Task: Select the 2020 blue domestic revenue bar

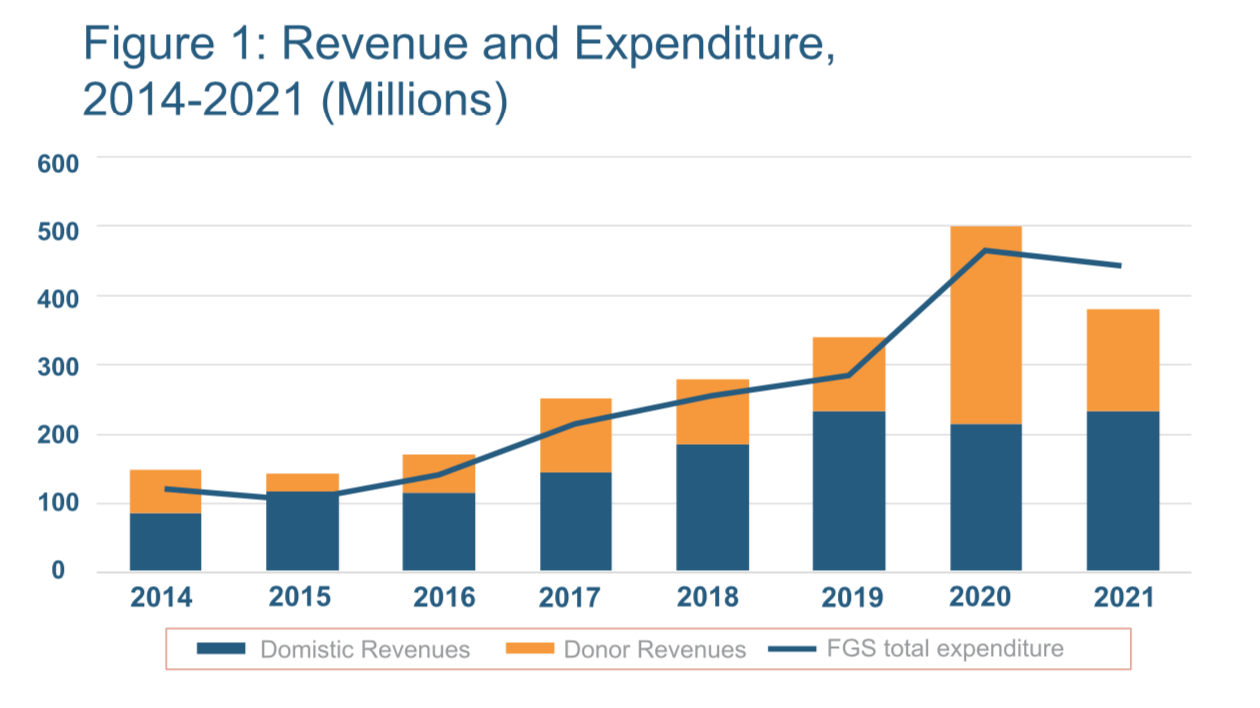Action: click(x=986, y=498)
